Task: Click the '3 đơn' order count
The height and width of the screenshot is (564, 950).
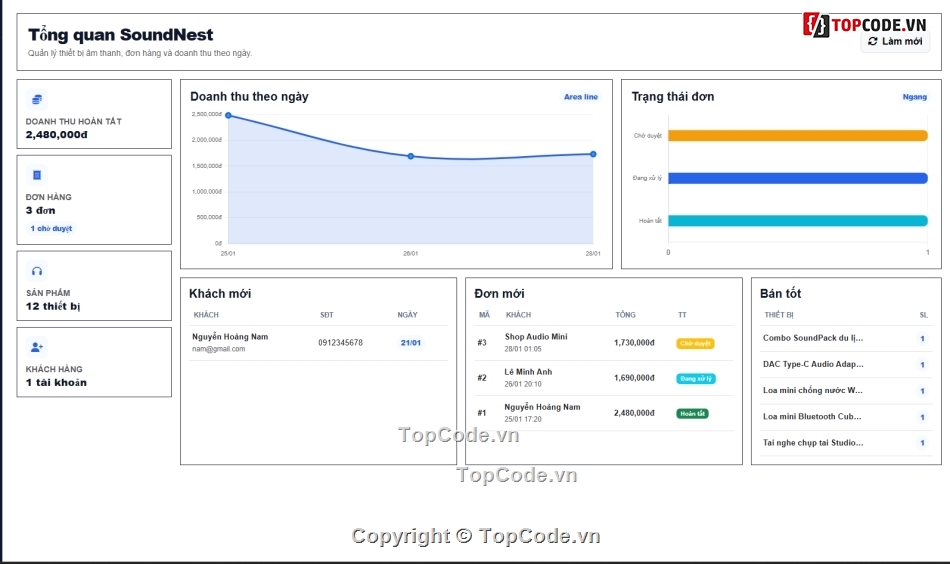Action: pyautogui.click(x=41, y=211)
